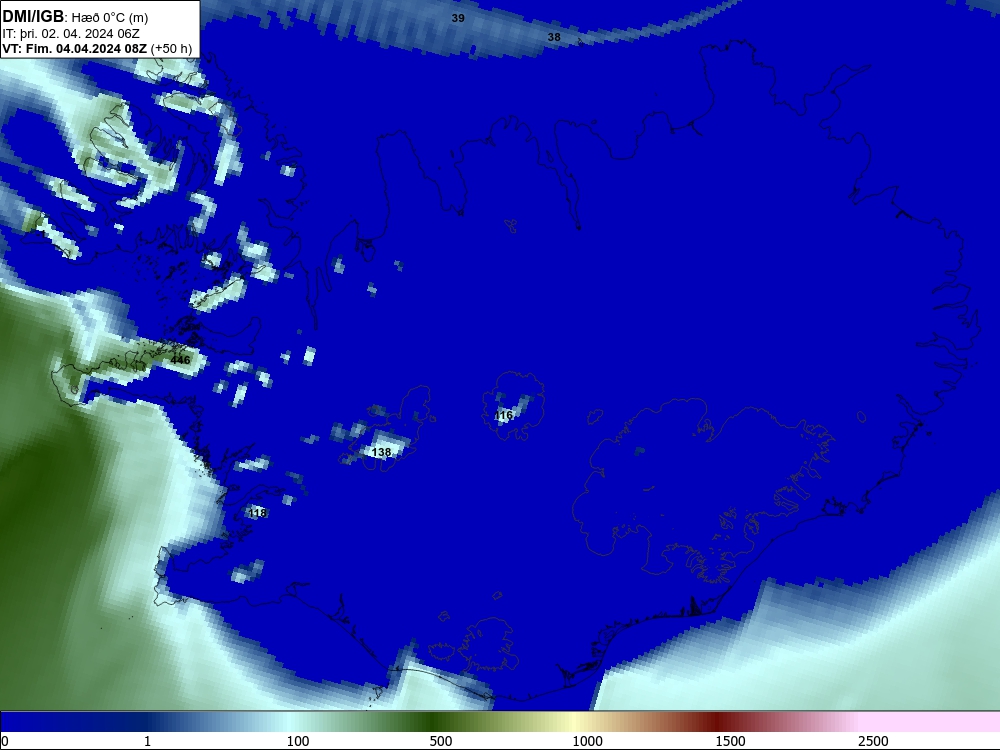Click the color scale label 100
This screenshot has width=1000, height=750.
click(x=298, y=741)
